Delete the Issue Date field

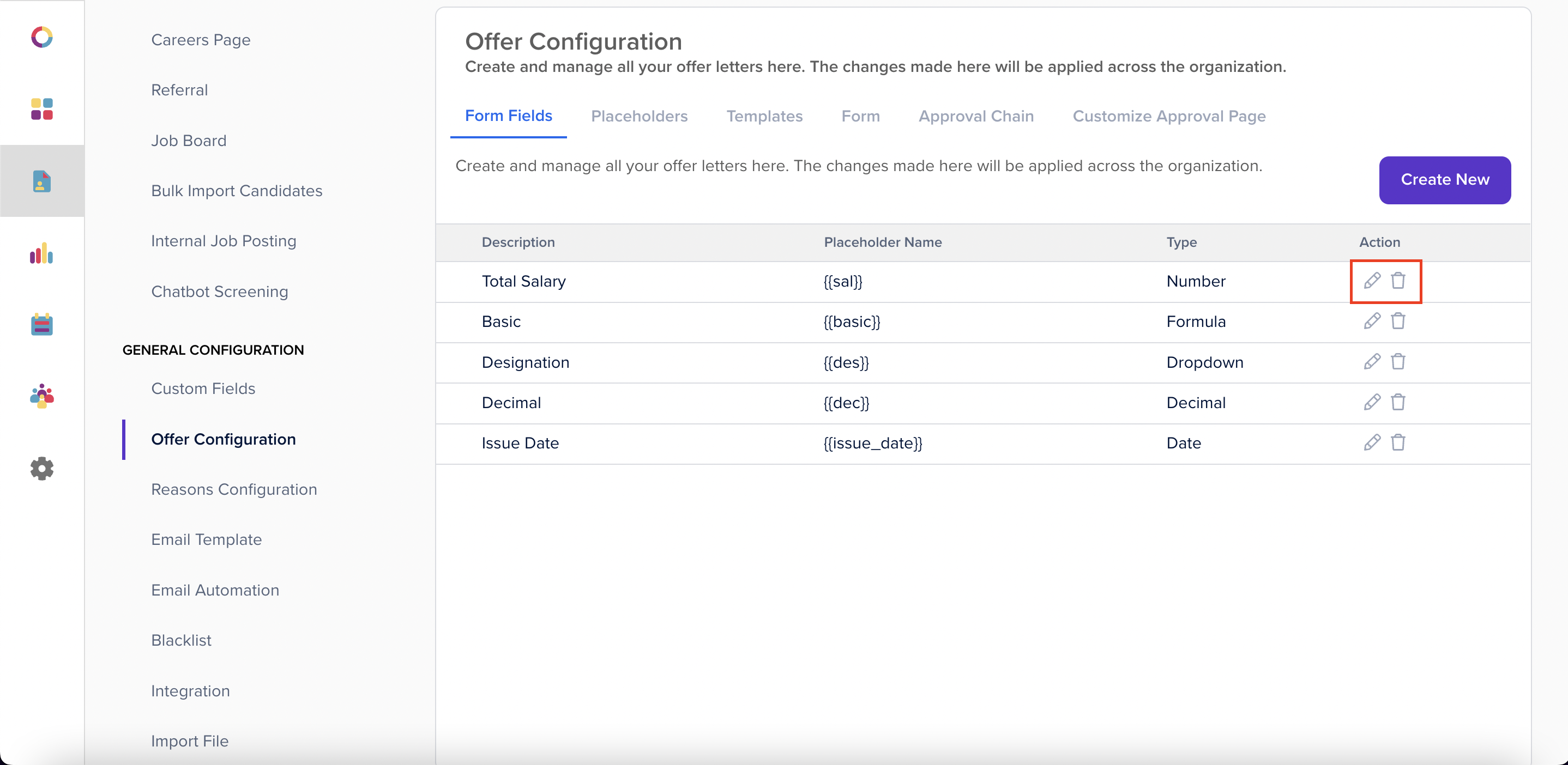(1398, 442)
